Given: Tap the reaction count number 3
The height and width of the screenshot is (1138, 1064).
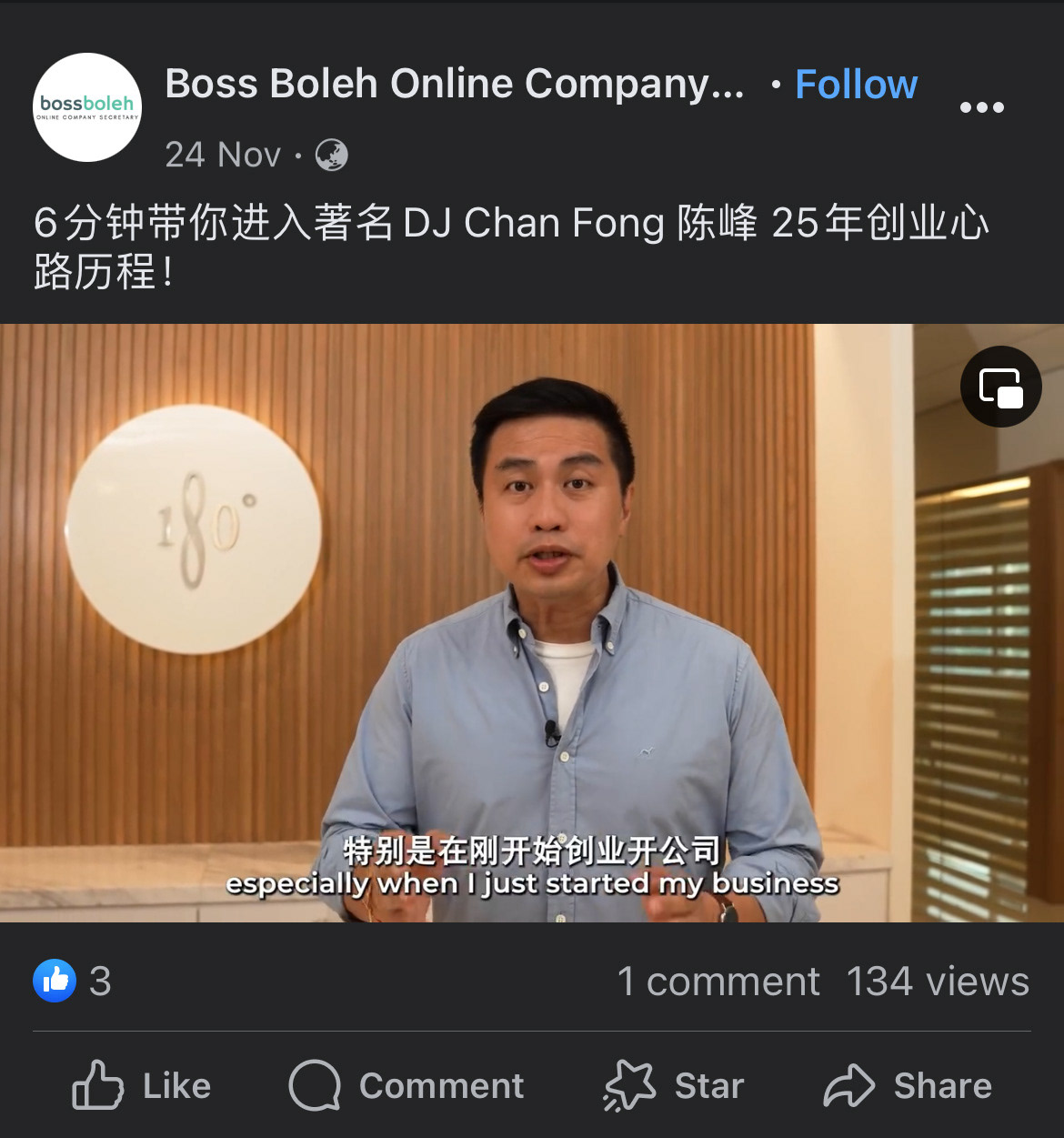Looking at the screenshot, I should (x=100, y=982).
